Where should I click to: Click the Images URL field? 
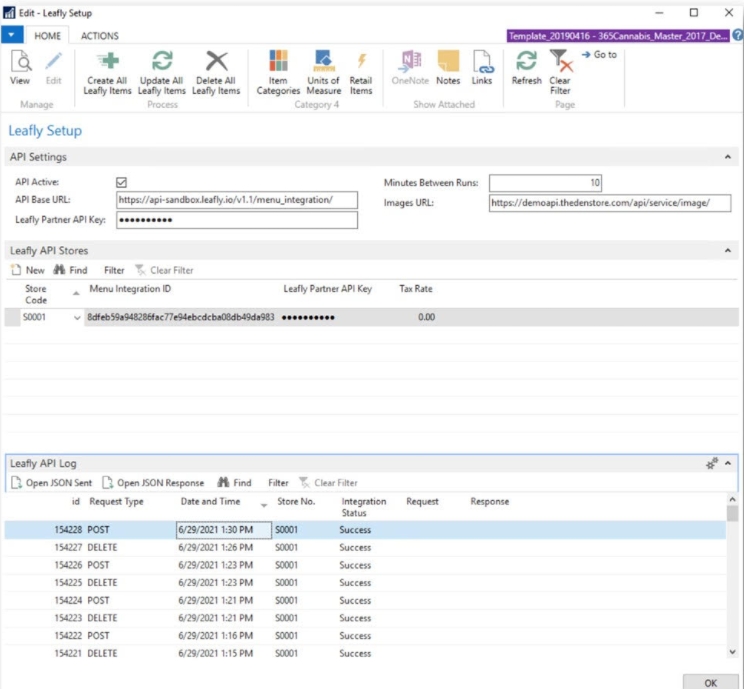(610, 203)
